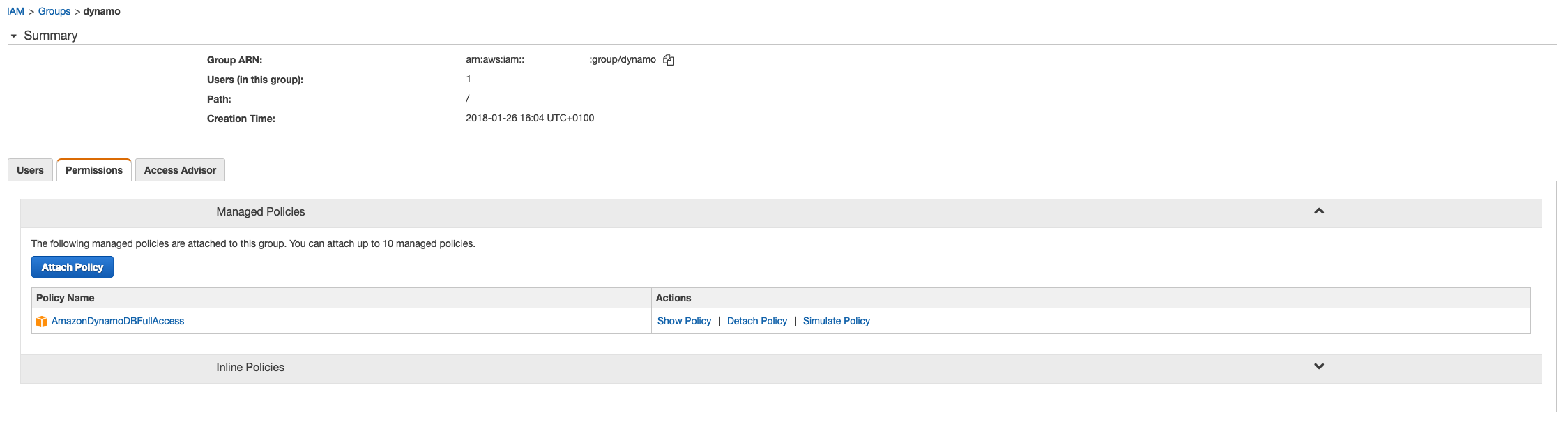Open Simulate Policy for the attached policy
The width and height of the screenshot is (1568, 422).
tap(836, 321)
